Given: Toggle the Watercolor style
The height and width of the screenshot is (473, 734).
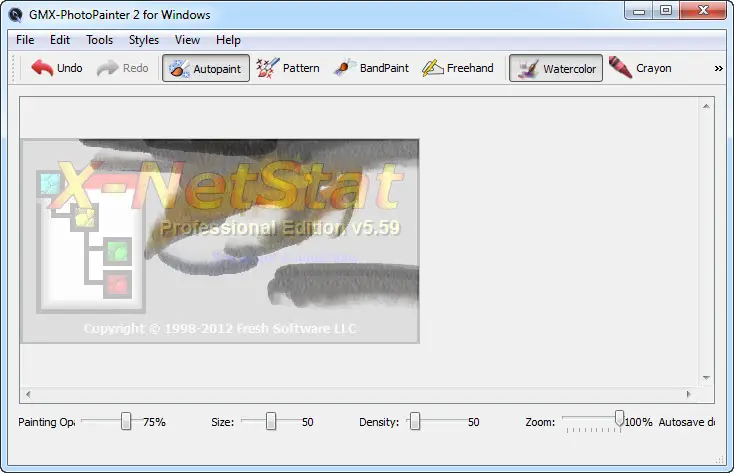Looking at the screenshot, I should (556, 68).
